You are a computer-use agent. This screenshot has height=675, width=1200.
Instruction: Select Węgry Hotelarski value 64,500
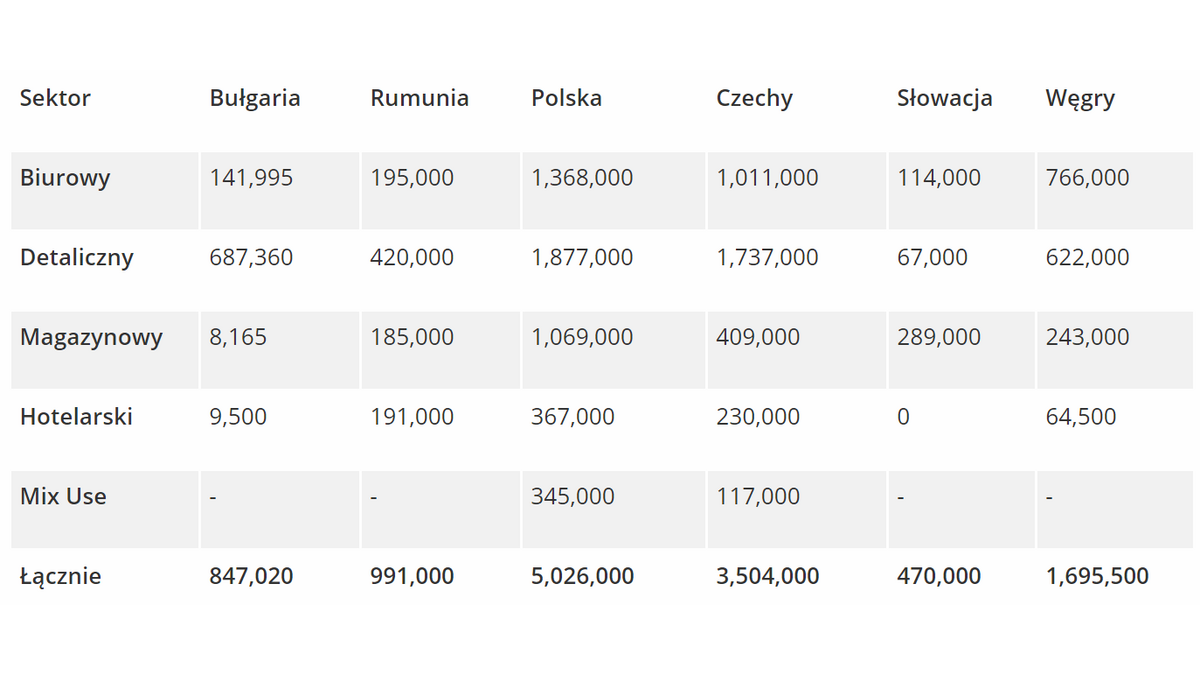1081,417
